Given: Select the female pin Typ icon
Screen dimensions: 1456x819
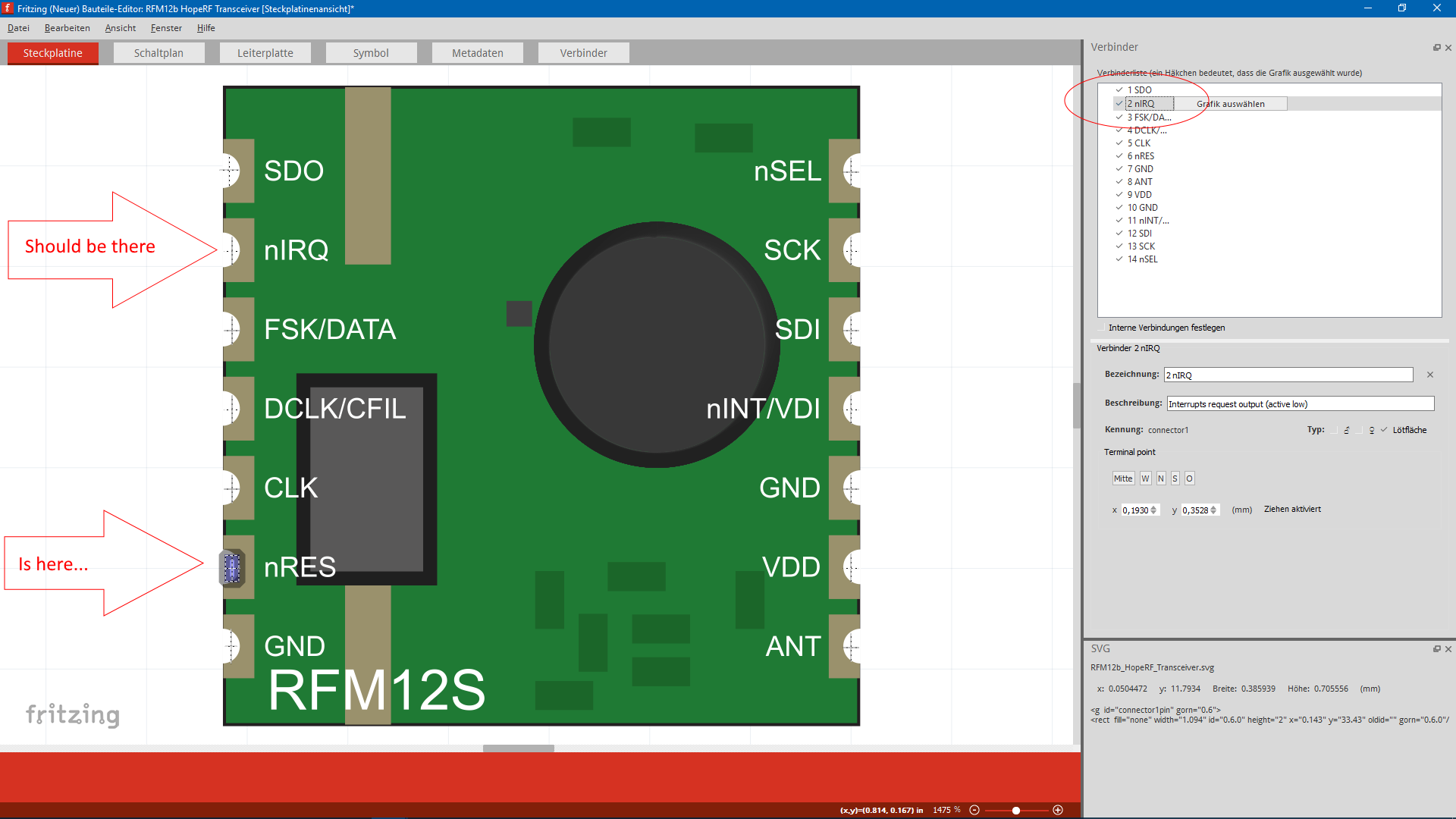Looking at the screenshot, I should [x=1372, y=430].
